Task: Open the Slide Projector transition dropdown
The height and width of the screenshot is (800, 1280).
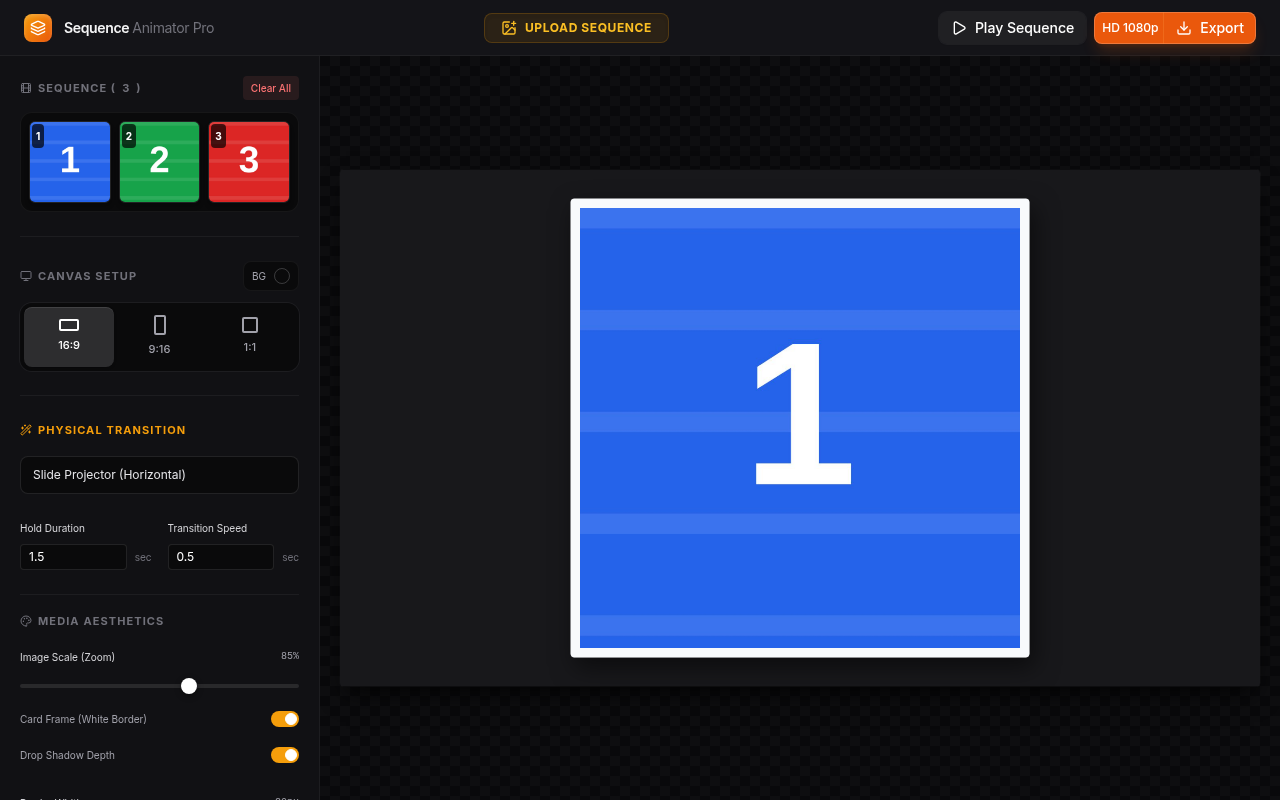Action: point(159,475)
